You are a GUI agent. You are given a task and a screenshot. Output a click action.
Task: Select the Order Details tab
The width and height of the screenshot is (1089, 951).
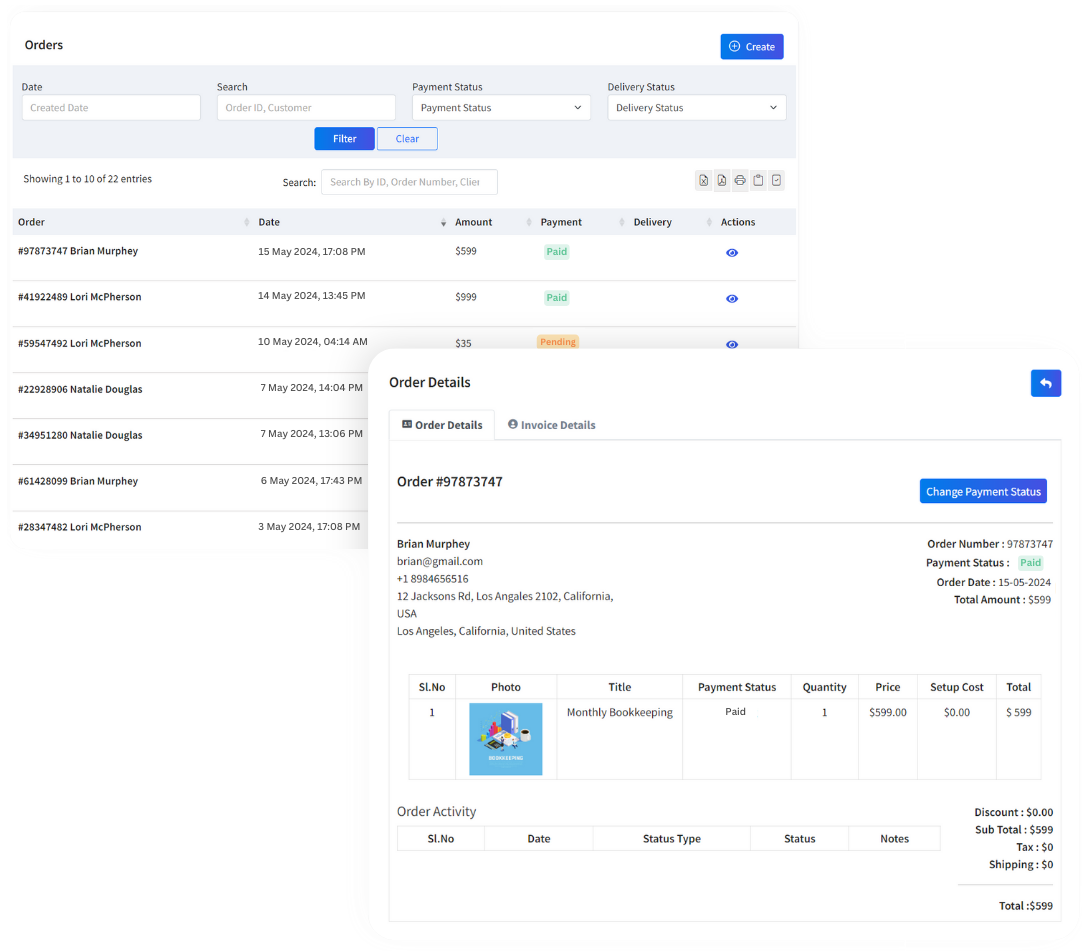[x=442, y=425]
